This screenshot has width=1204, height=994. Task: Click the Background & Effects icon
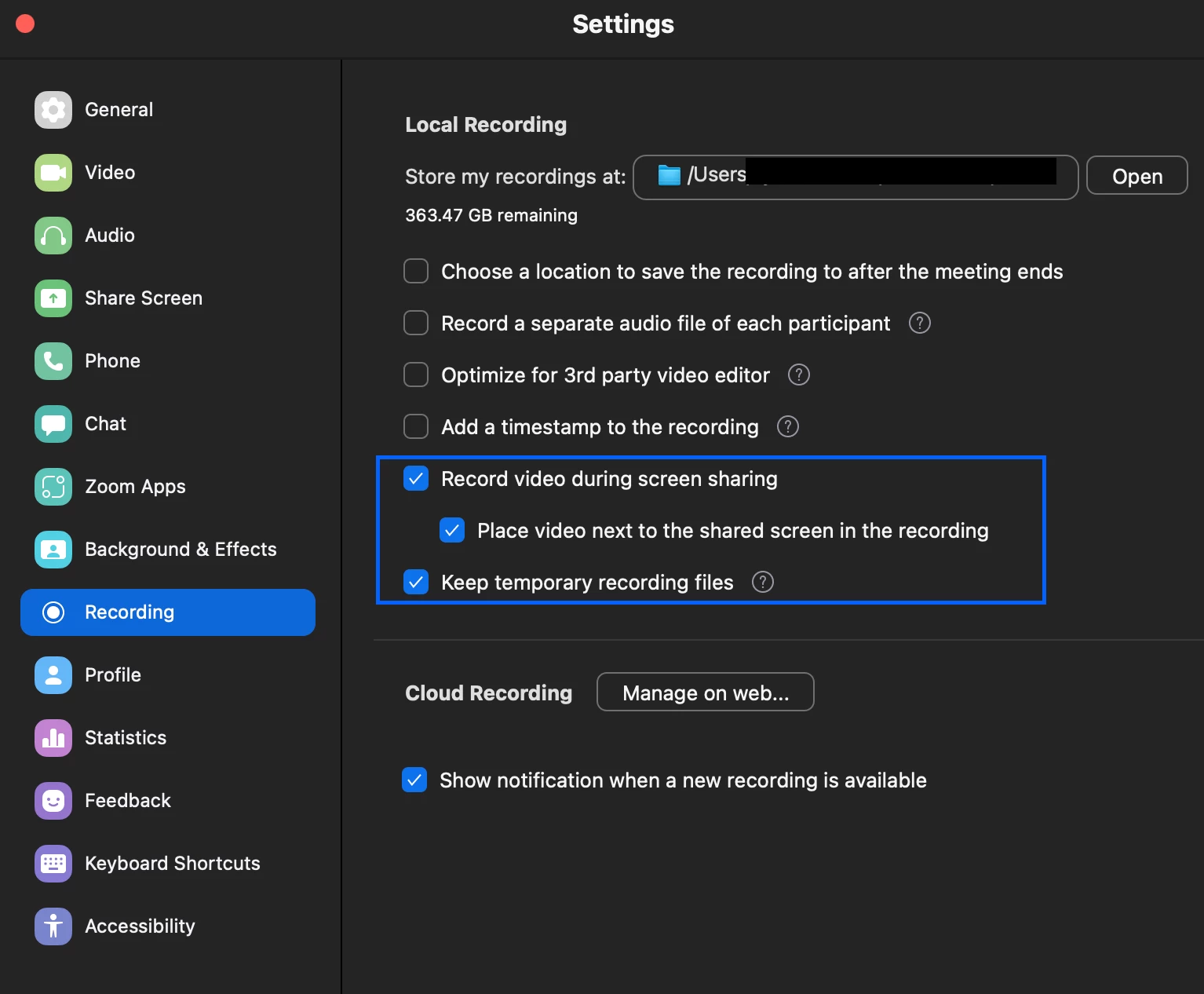pos(53,550)
